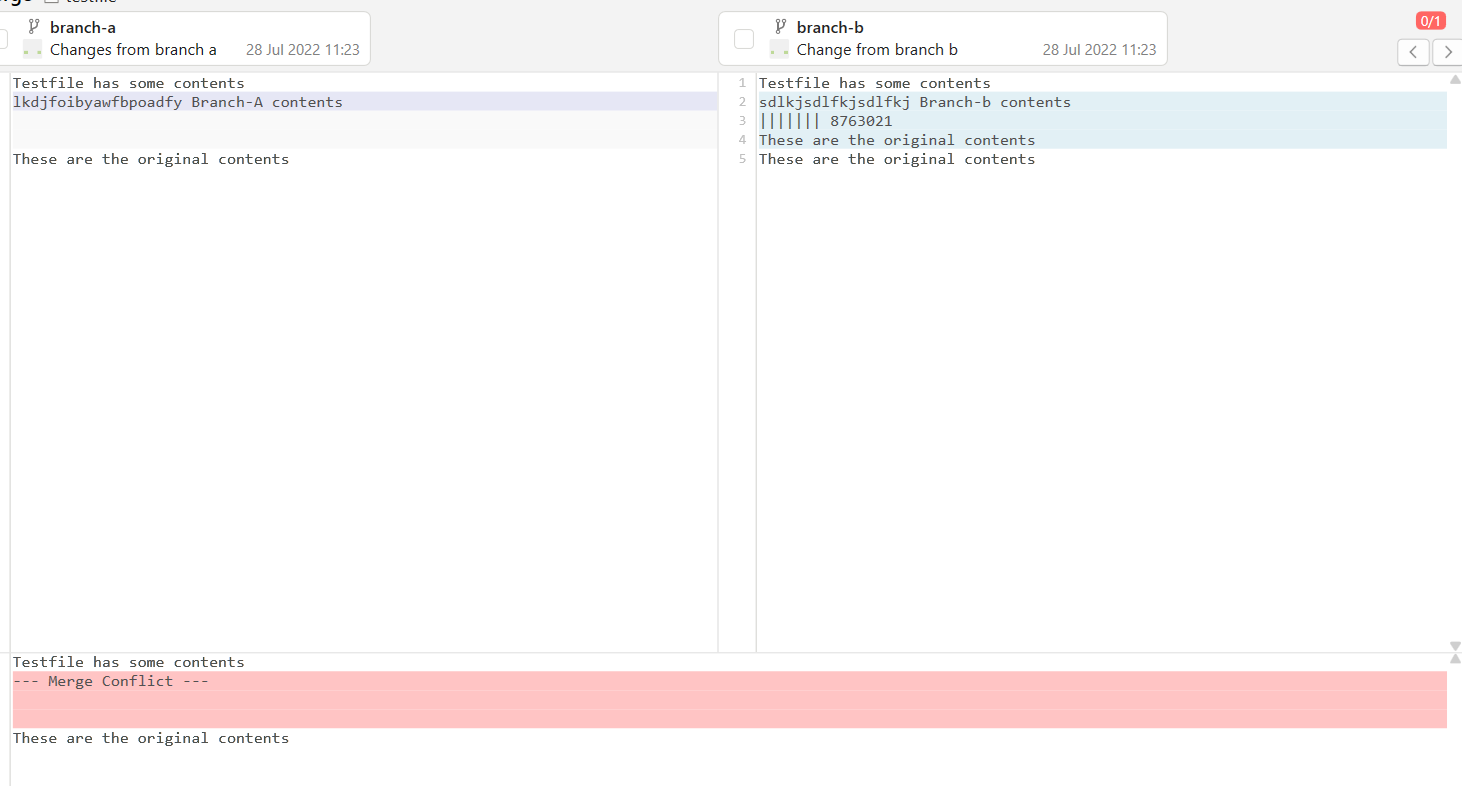Click the change indicator icon under branch-b
The image size is (1462, 786).
click(x=779, y=49)
